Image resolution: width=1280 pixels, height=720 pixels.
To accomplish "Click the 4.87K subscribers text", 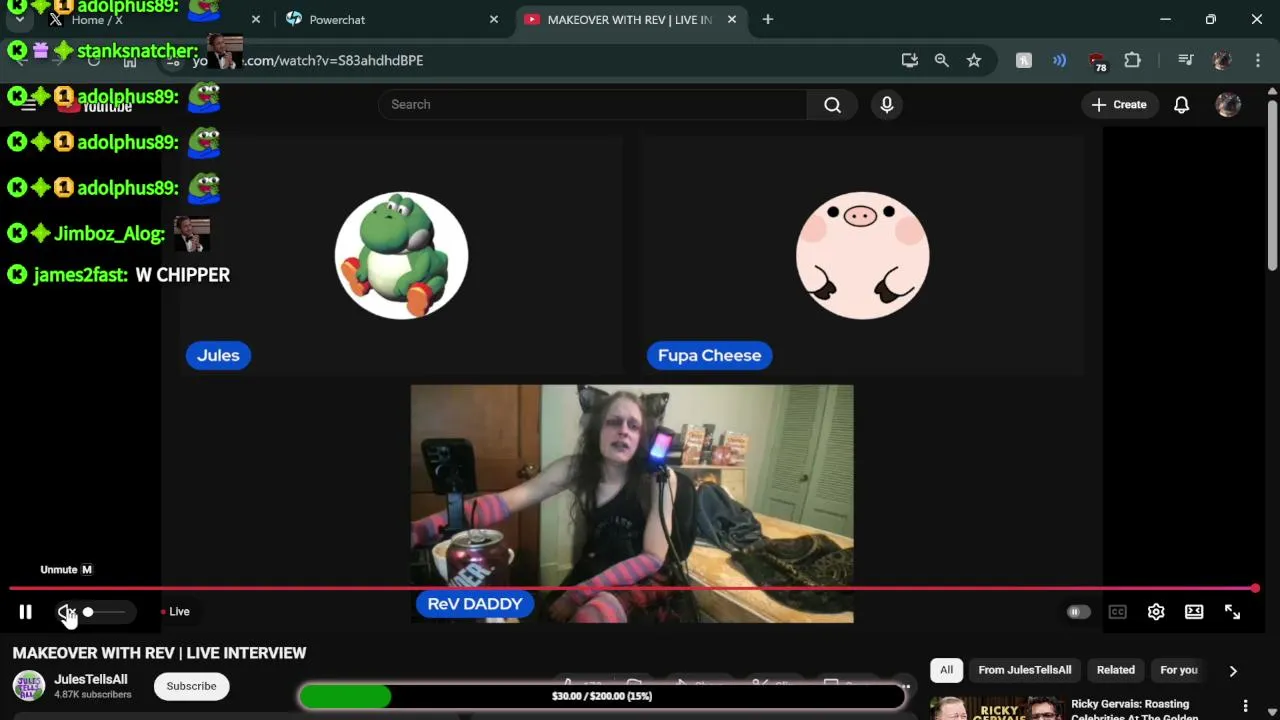I will [x=92, y=694].
